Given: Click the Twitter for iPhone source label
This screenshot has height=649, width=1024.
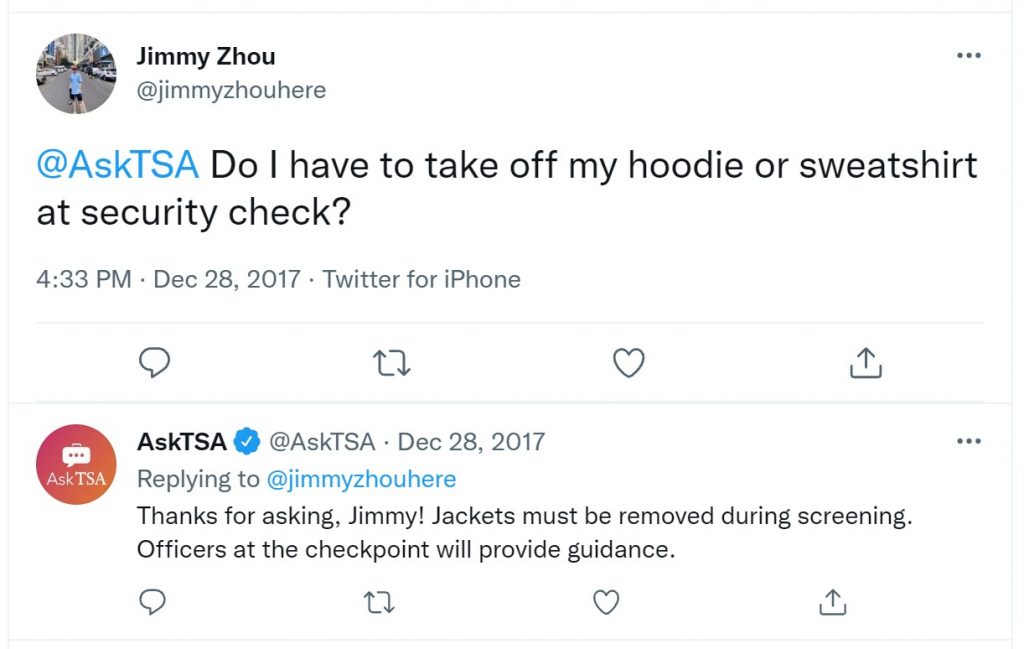Looking at the screenshot, I should [422, 279].
